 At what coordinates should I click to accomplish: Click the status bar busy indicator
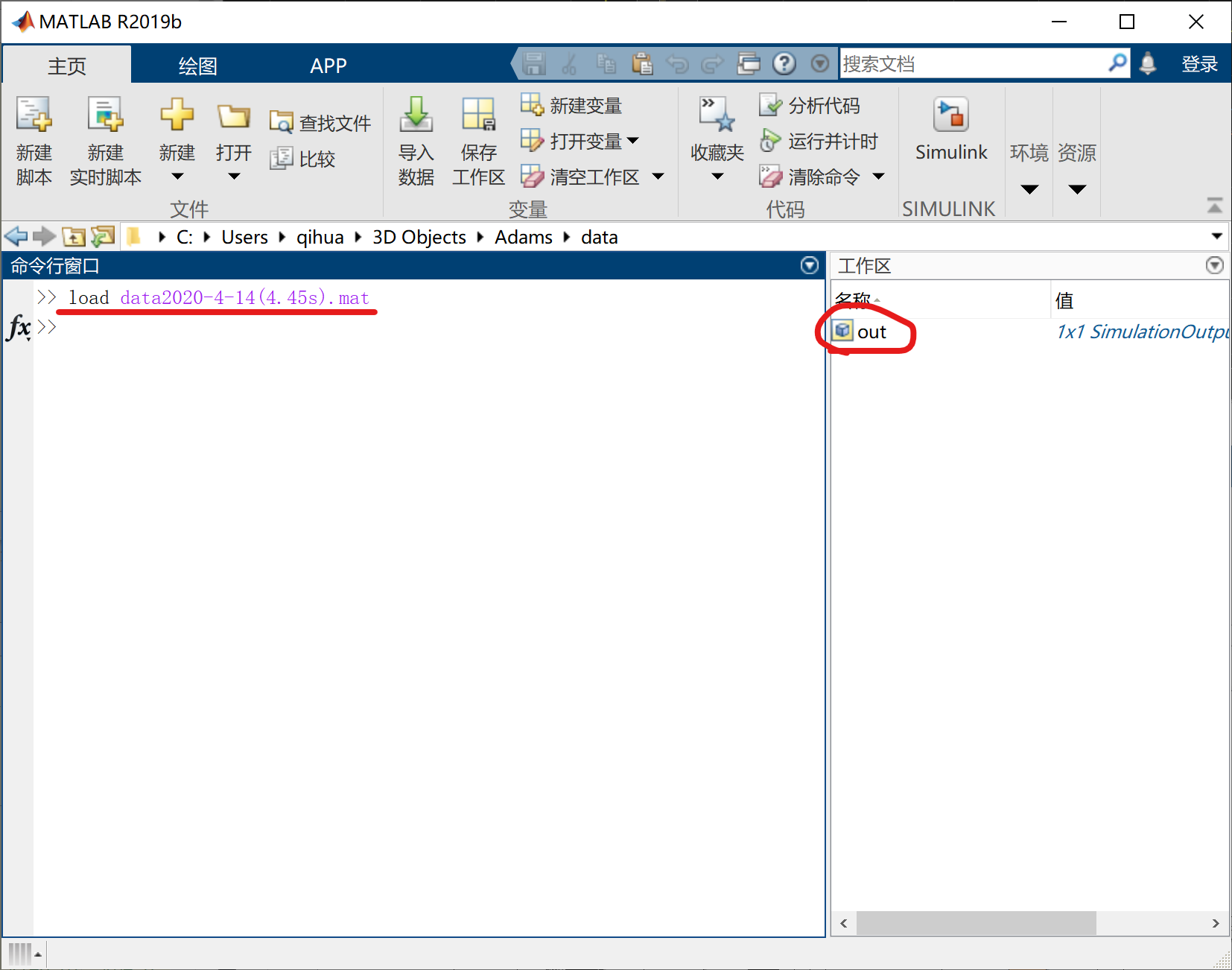coord(20,954)
